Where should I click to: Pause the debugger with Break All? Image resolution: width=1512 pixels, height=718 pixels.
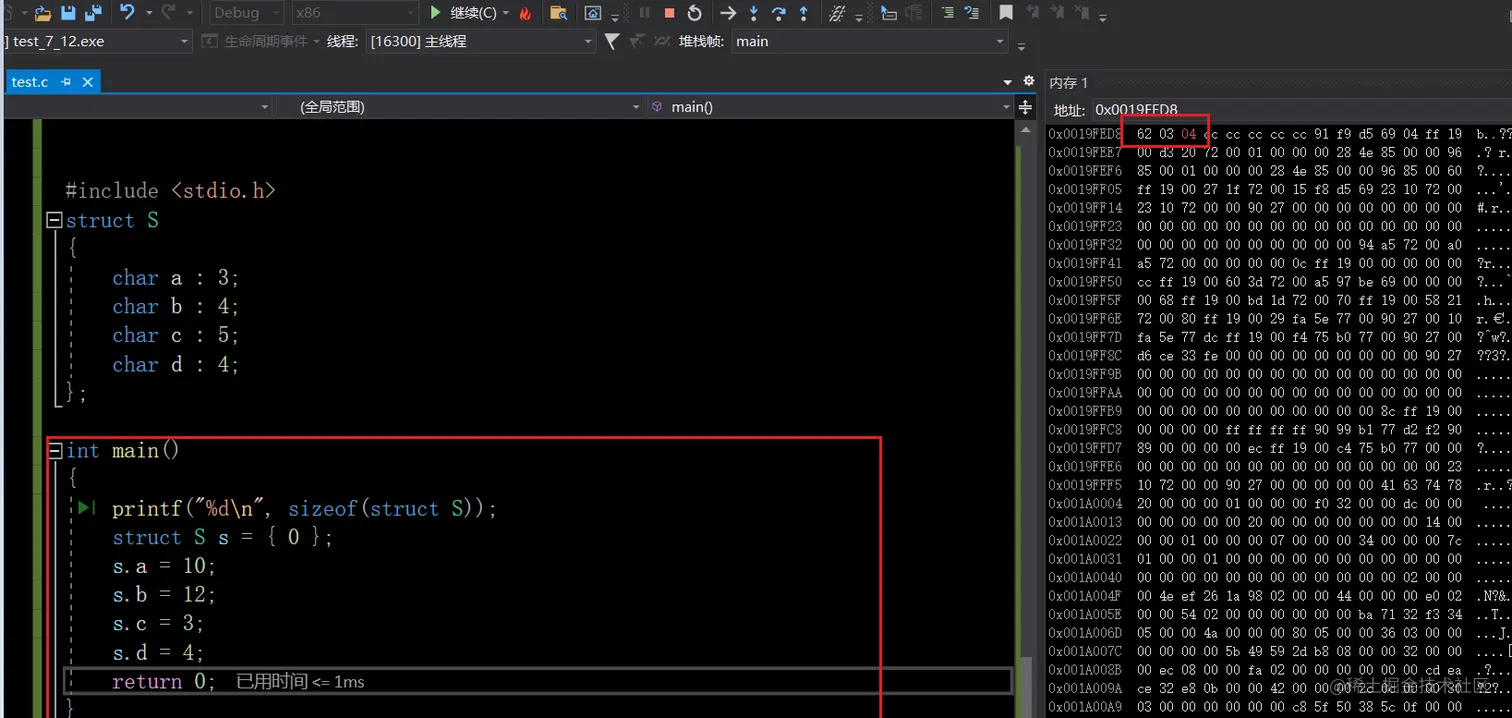tap(644, 13)
